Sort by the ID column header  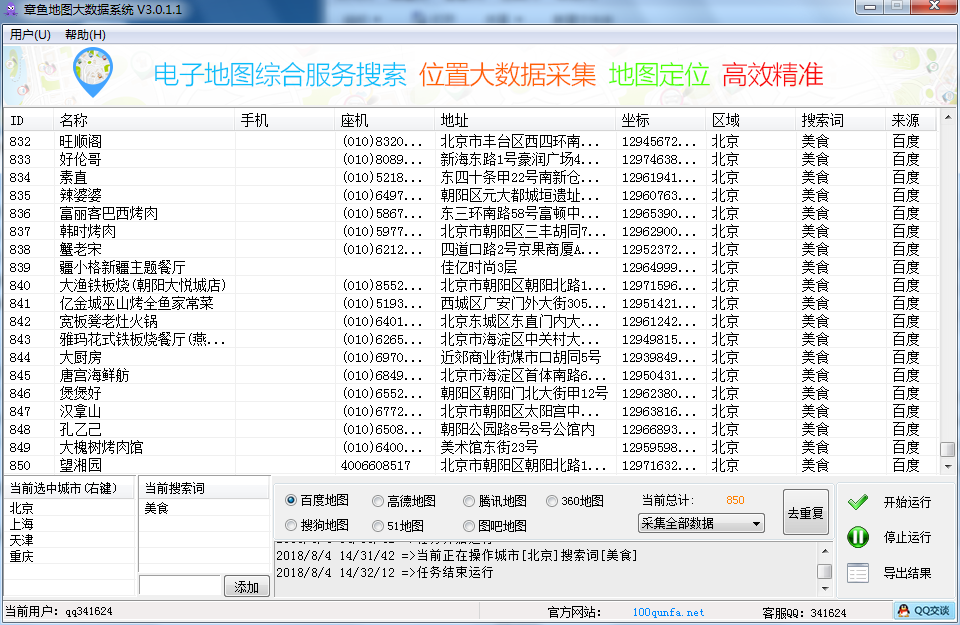29,121
